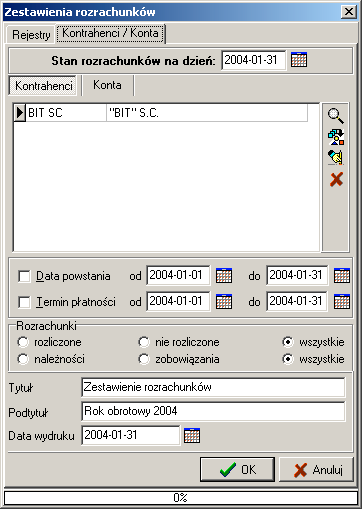Switch to the Rejestry tab
The height and width of the screenshot is (509, 362).
[x=31, y=34]
